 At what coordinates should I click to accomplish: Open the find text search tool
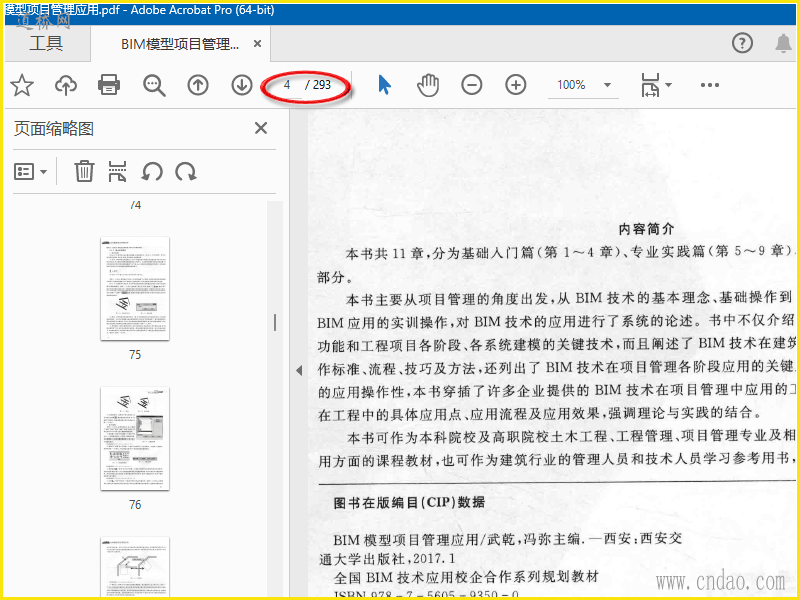pos(154,85)
